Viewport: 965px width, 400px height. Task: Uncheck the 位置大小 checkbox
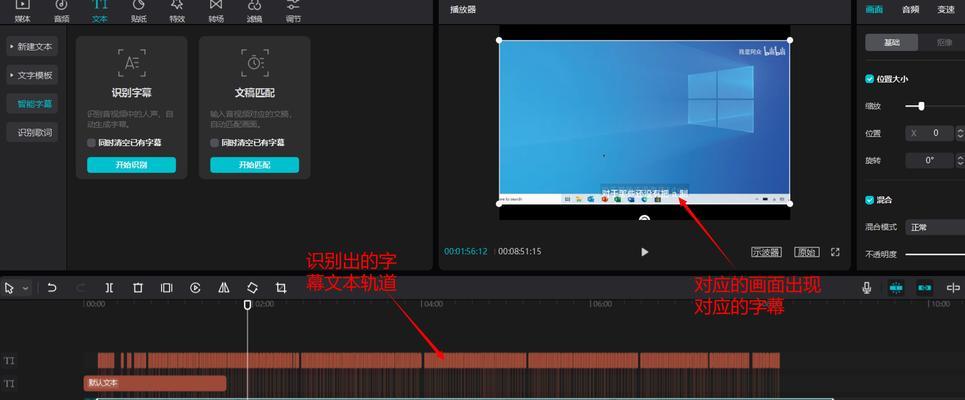(870, 79)
